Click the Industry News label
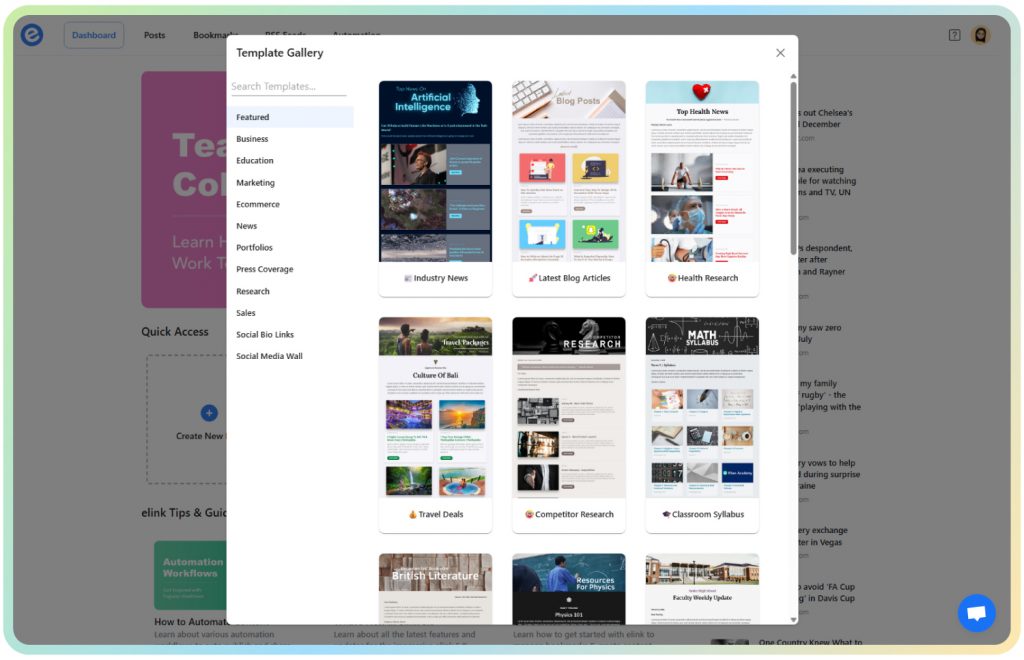This screenshot has width=1024, height=660. click(x=436, y=278)
